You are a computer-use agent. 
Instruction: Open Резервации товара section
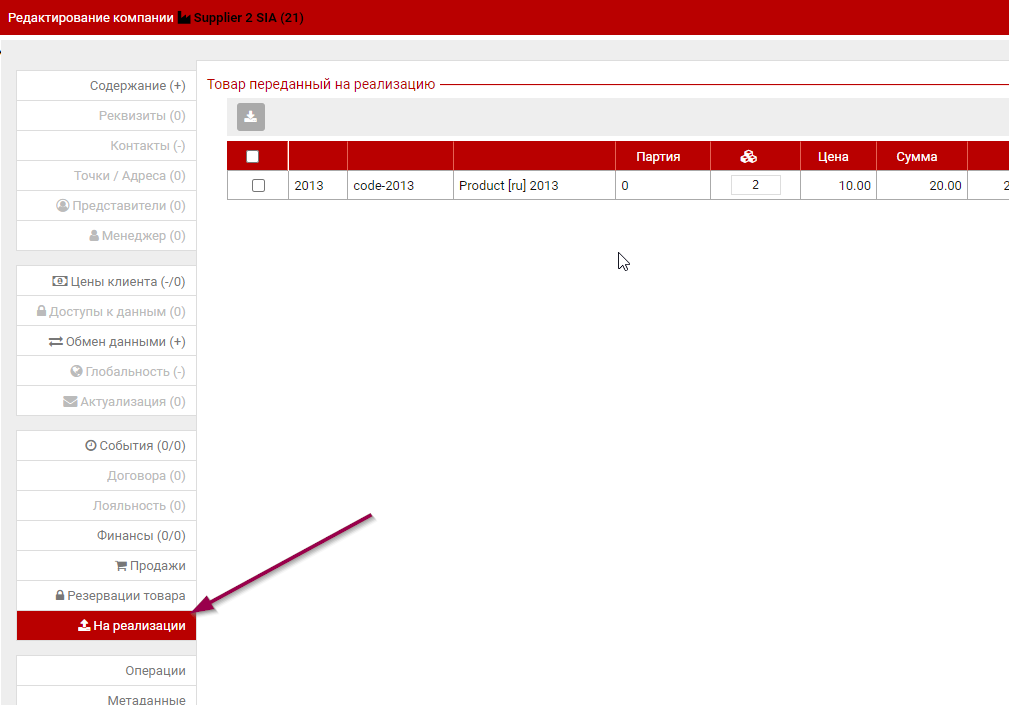(120, 596)
